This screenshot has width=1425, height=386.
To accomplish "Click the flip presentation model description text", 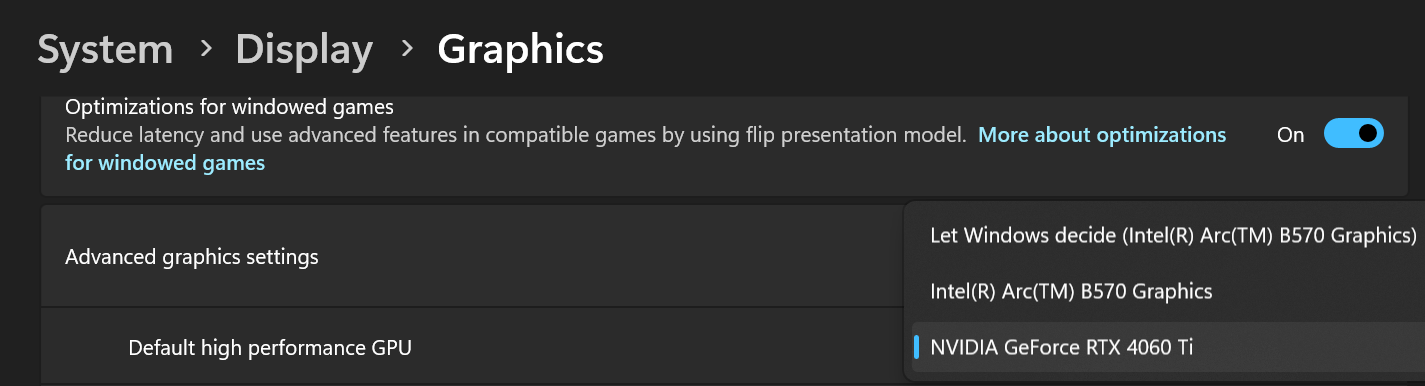I will 864,134.
